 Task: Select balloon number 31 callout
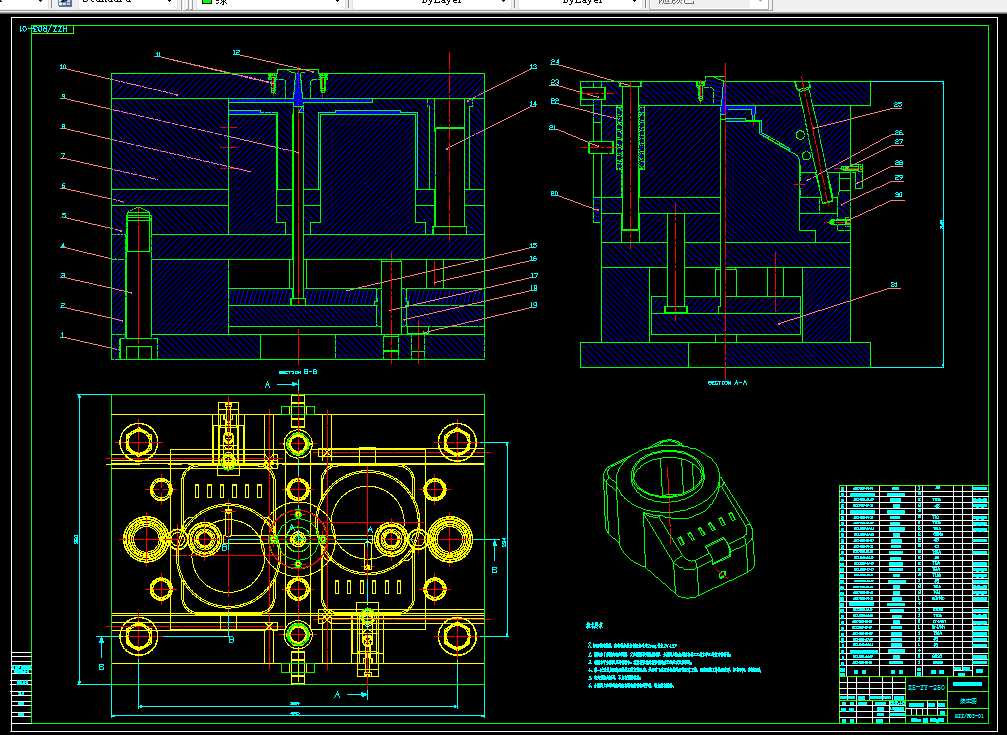point(896,286)
